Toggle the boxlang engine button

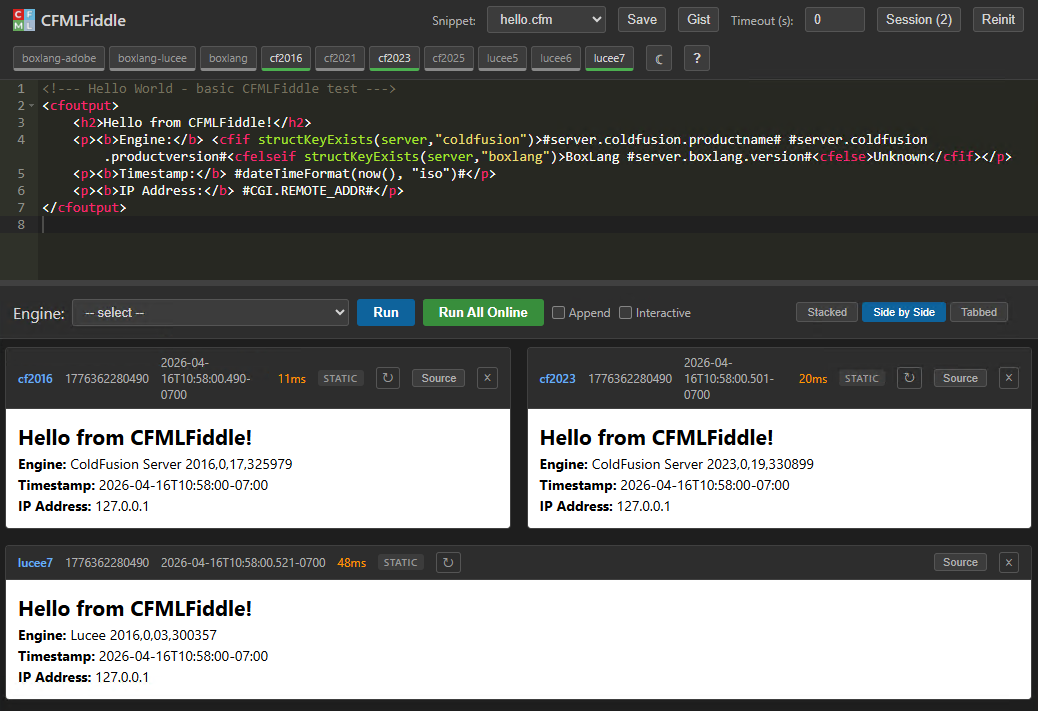point(228,58)
